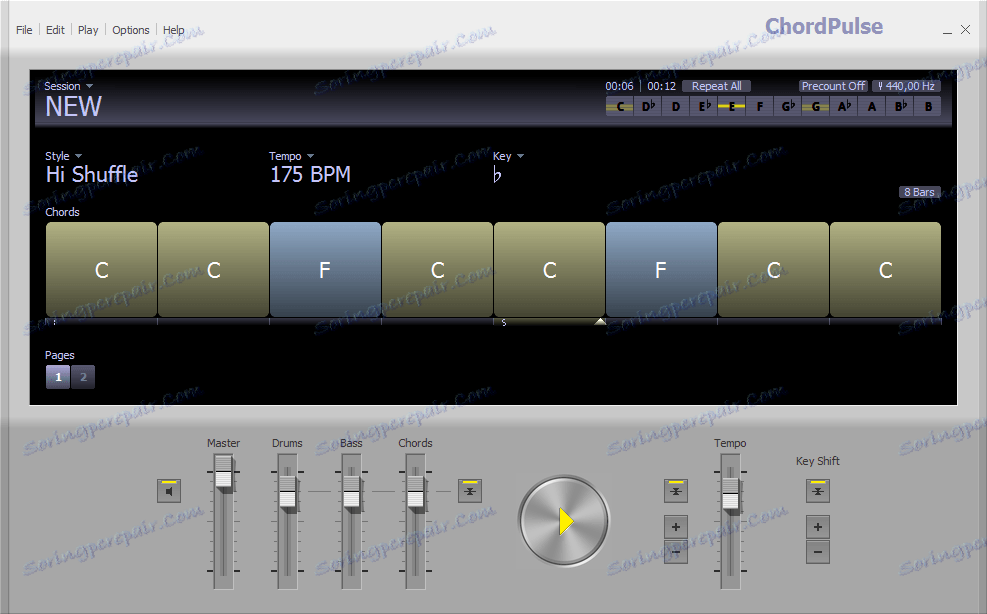This screenshot has height=614, width=987.
Task: Open the Play menu
Action: [x=87, y=29]
